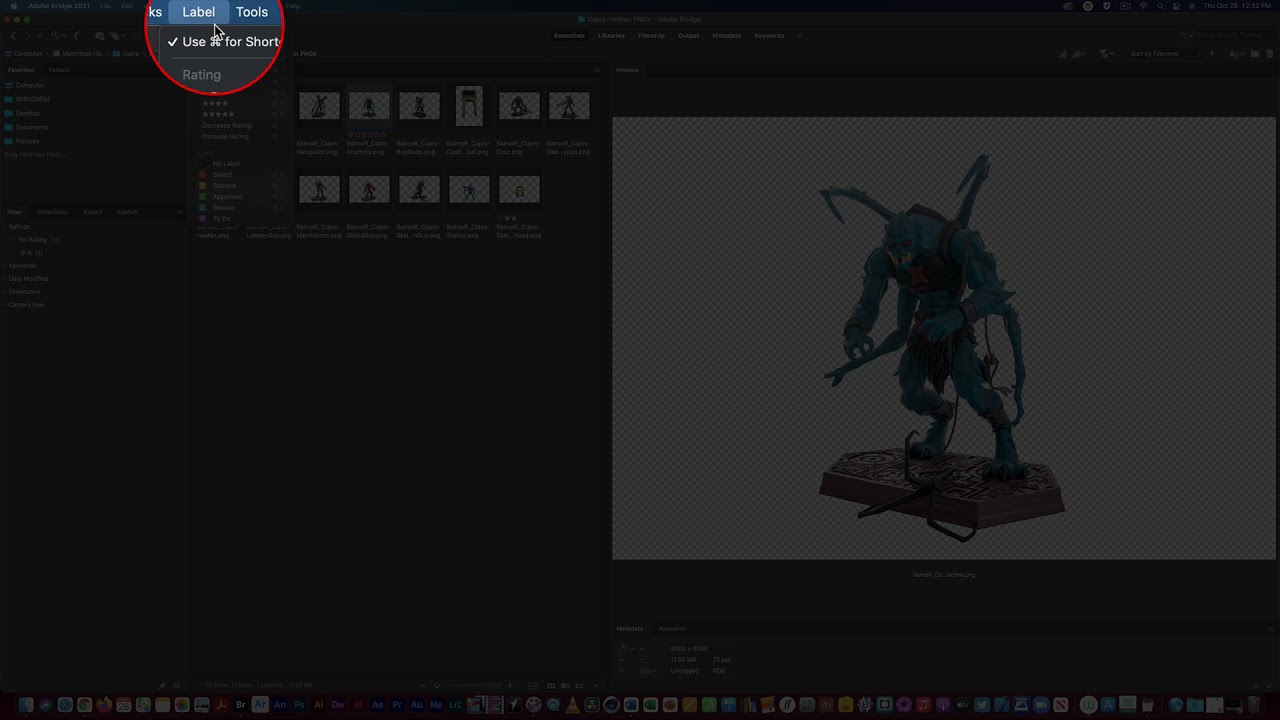This screenshot has width=1280, height=720.
Task: Select Pictures in the Favorites list
Action: pyautogui.click(x=28, y=141)
